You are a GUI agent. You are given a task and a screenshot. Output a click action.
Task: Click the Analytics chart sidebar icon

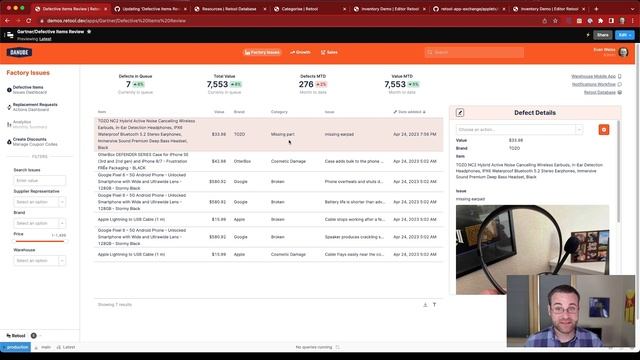pyautogui.click(x=9, y=124)
